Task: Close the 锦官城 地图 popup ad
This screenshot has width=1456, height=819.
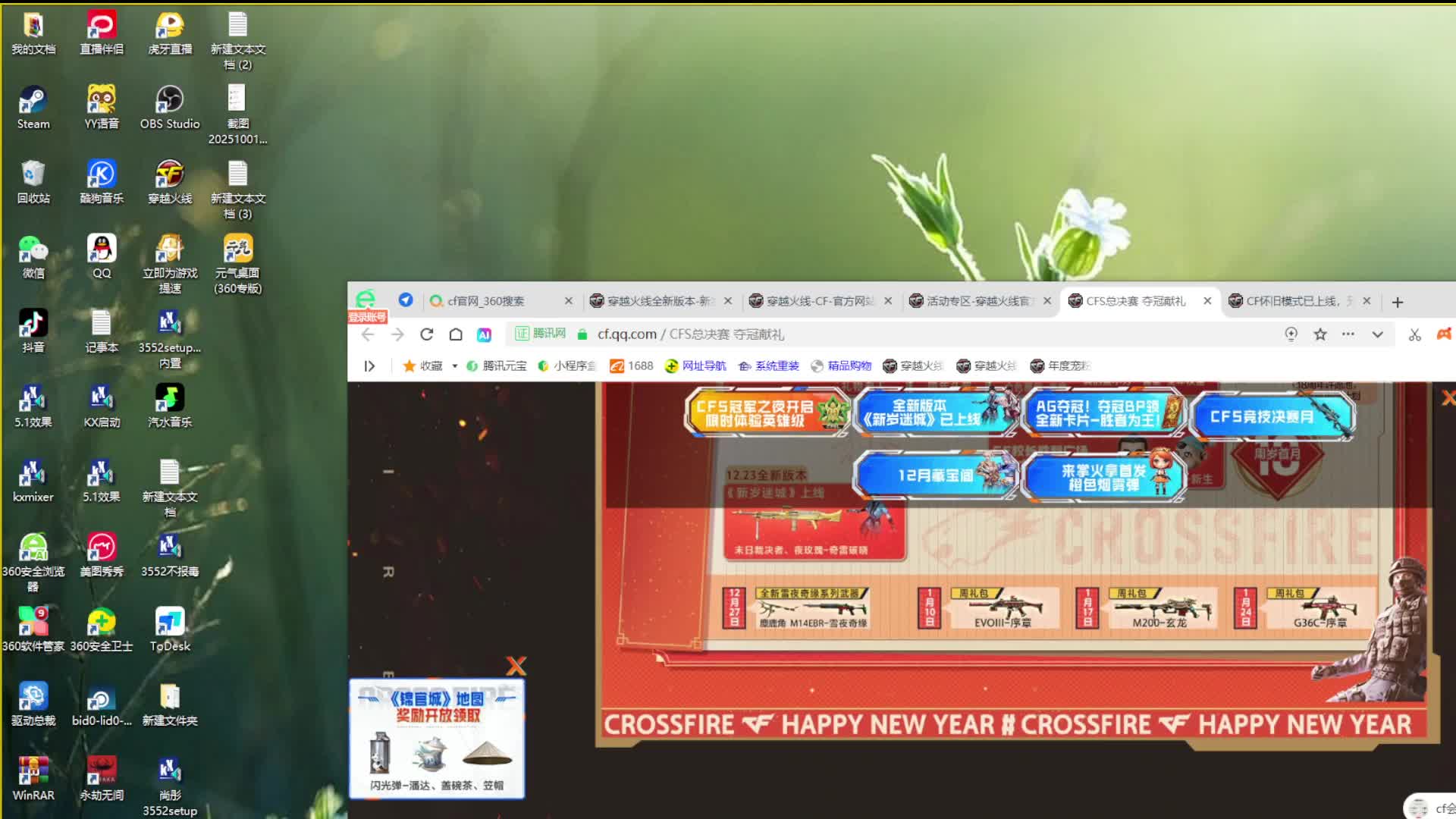Action: click(x=516, y=666)
